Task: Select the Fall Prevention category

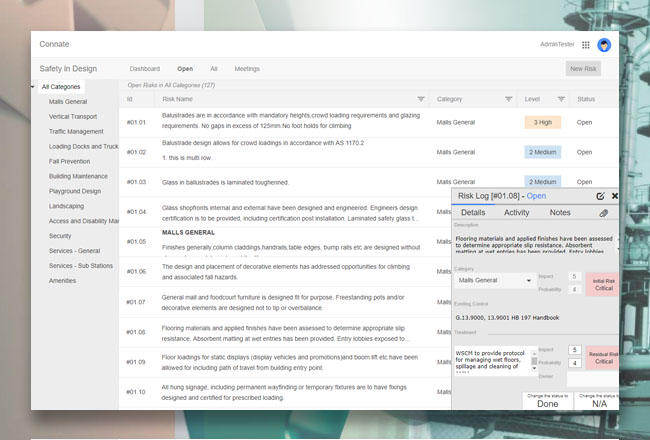Action: [69, 161]
